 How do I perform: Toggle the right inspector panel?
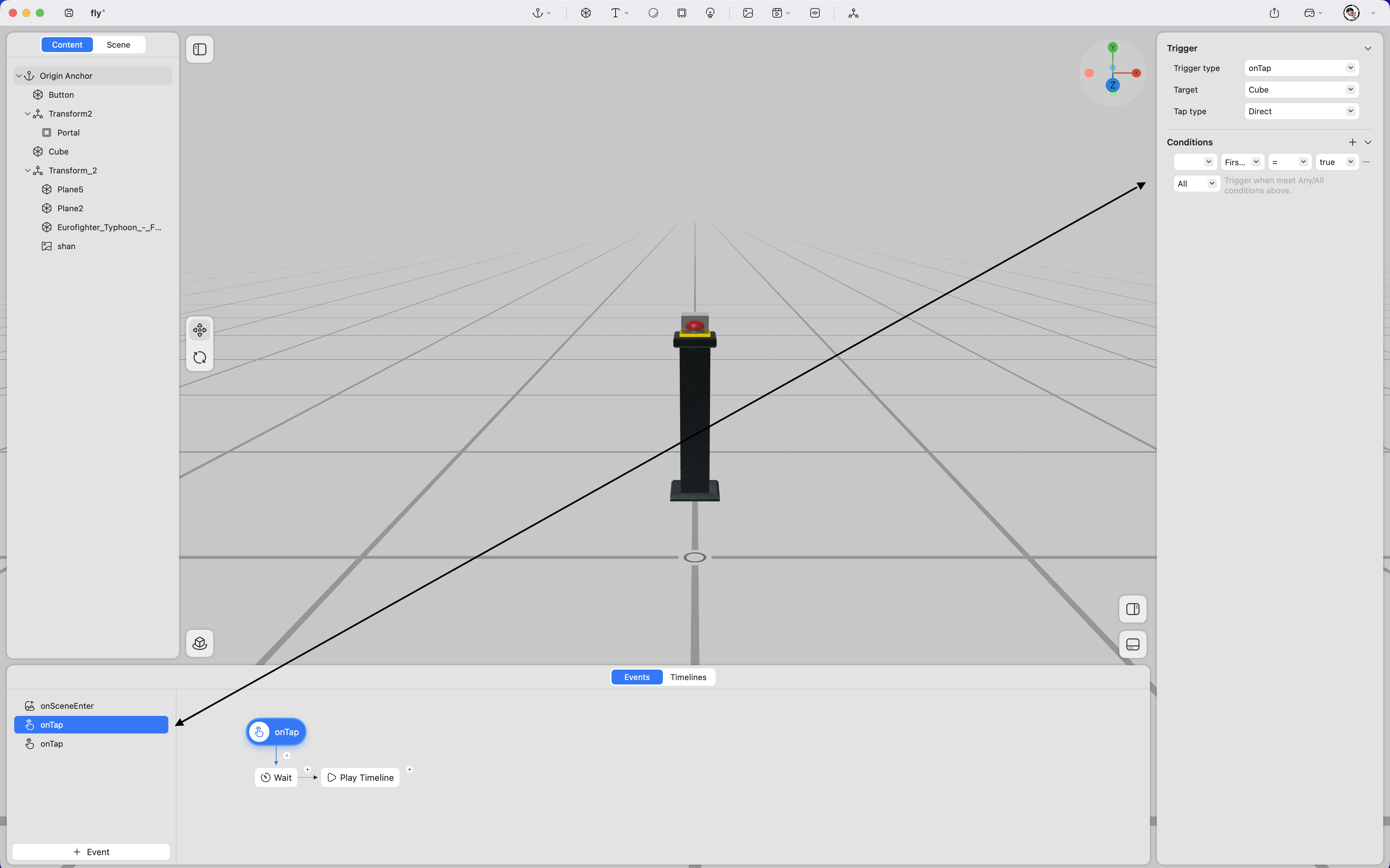[x=1132, y=609]
